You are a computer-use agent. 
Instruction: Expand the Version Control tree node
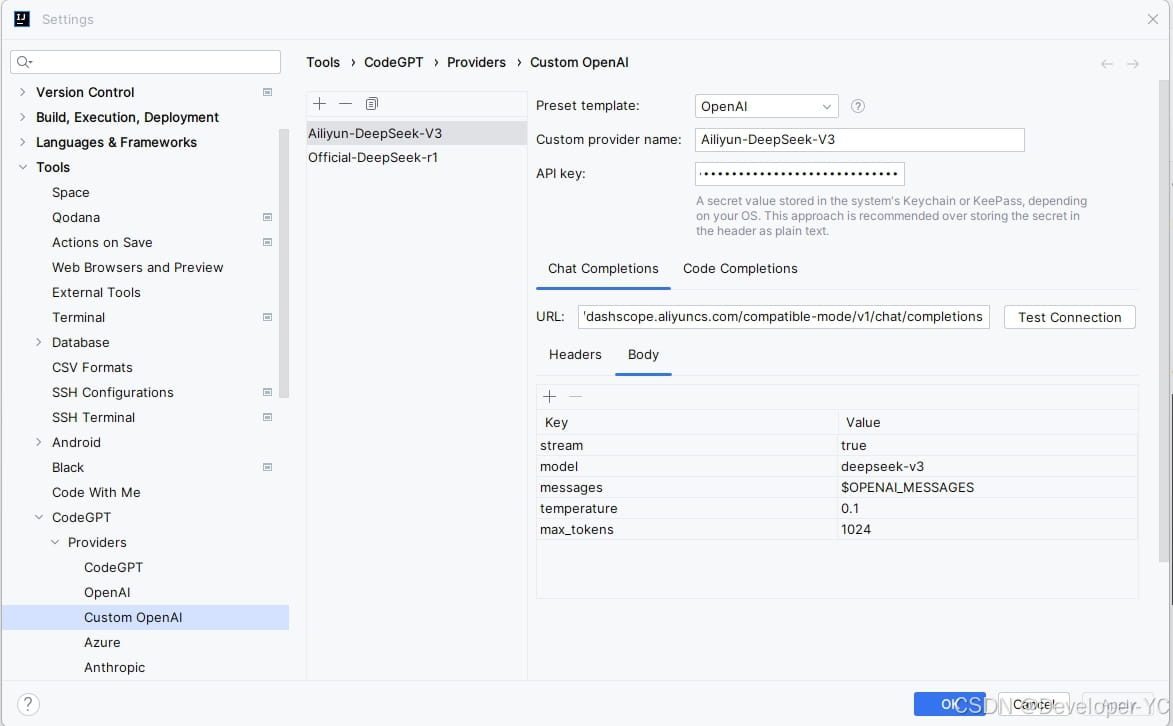[23, 92]
